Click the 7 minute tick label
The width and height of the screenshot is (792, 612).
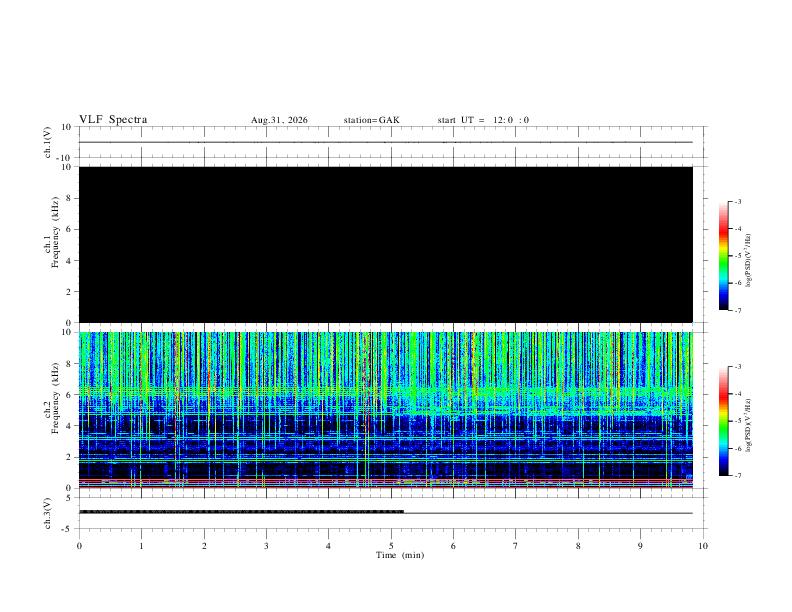(516, 546)
